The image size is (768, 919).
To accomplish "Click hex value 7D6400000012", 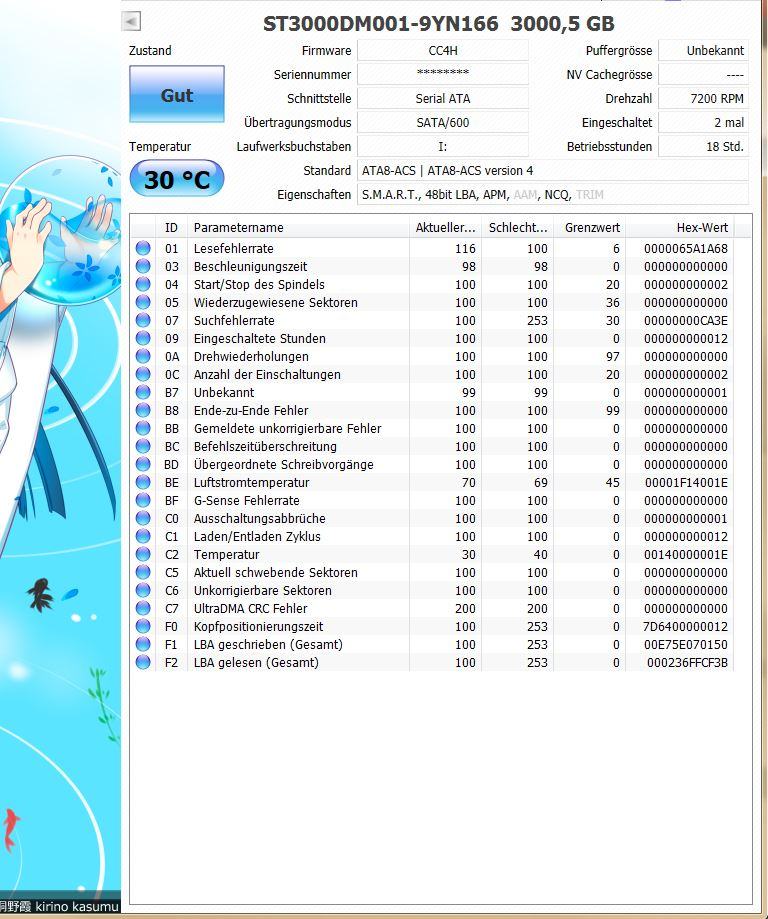I will [x=685, y=627].
